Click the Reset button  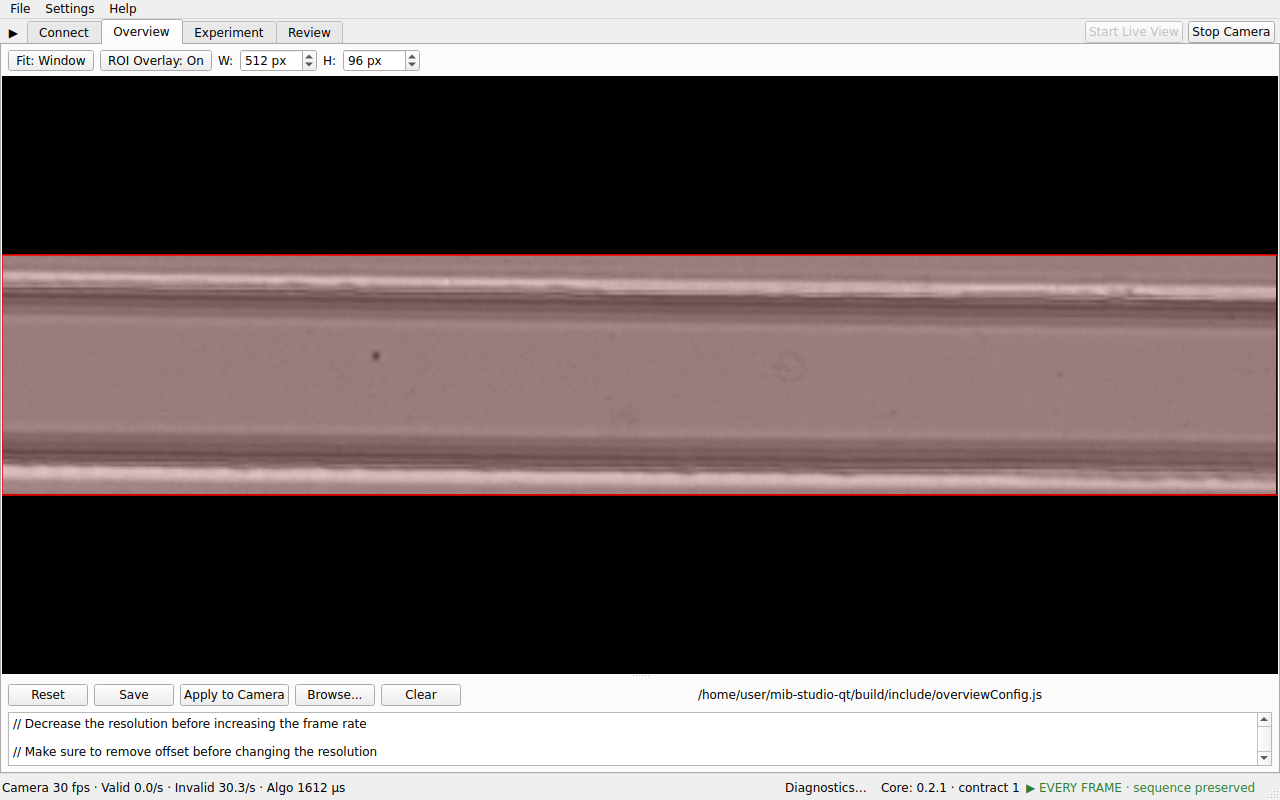48,695
